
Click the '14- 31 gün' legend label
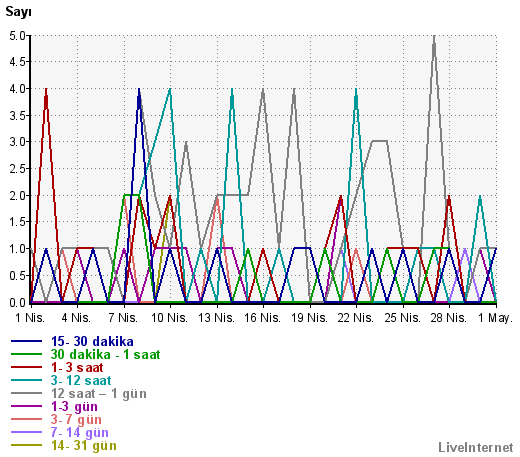(x=84, y=445)
